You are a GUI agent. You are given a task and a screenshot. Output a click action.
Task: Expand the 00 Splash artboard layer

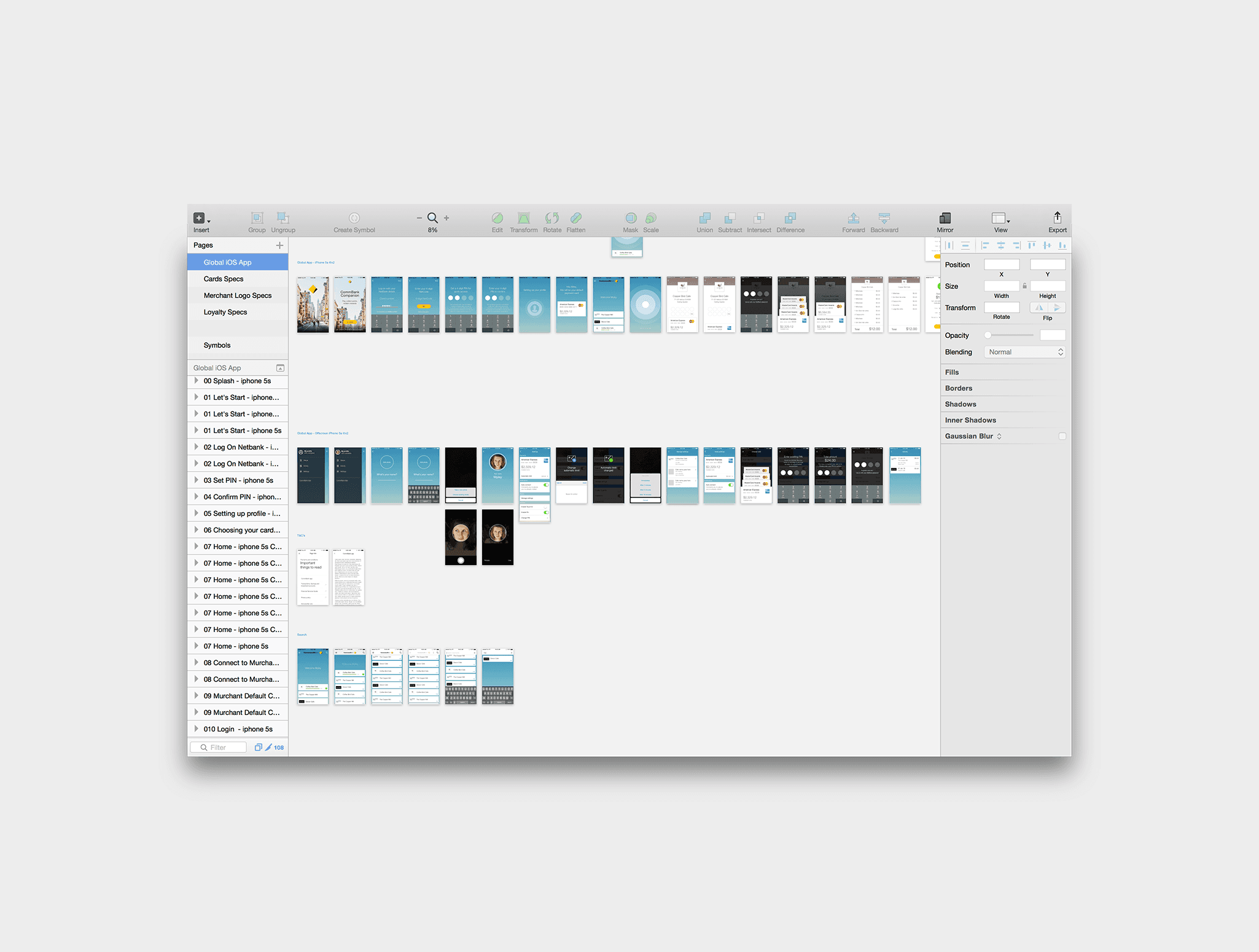196,381
